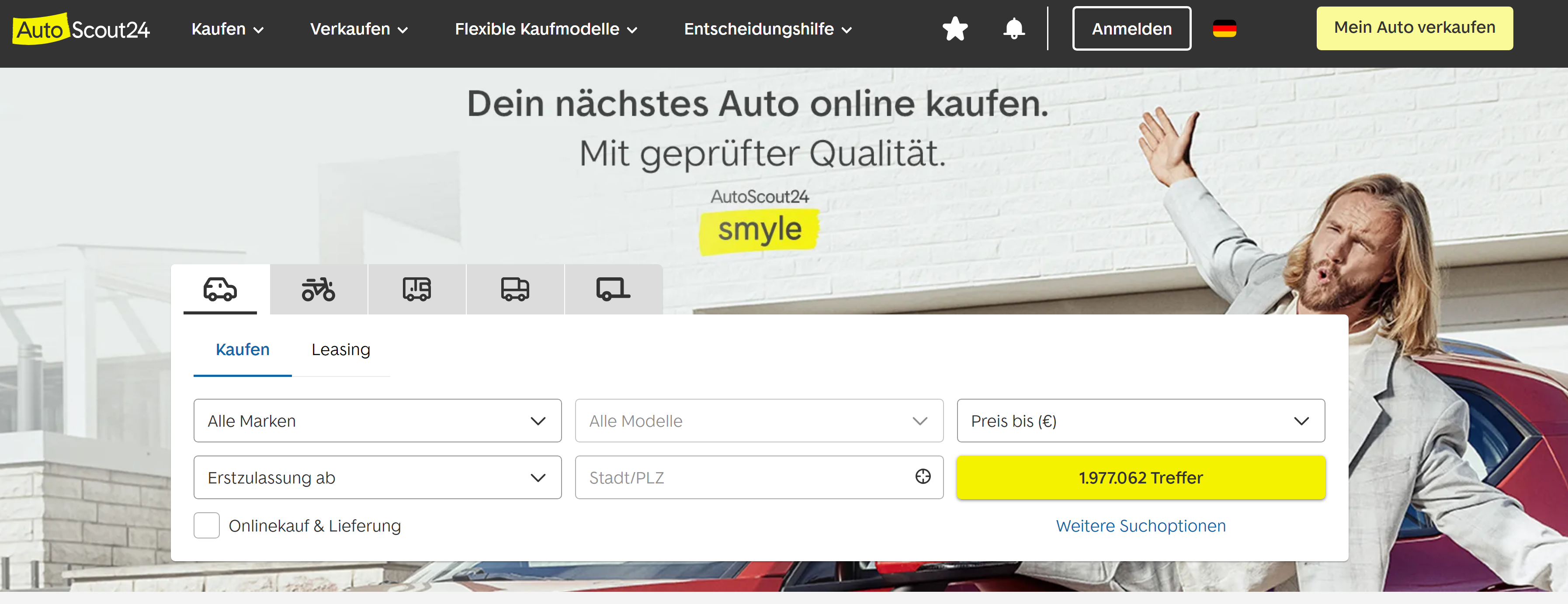Image resolution: width=1568 pixels, height=604 pixels.
Task: Switch to the Leasing search tab
Action: tap(341, 350)
